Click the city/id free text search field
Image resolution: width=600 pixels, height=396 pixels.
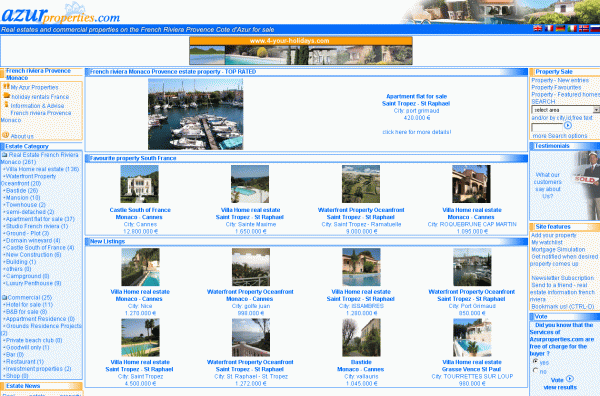coord(547,127)
